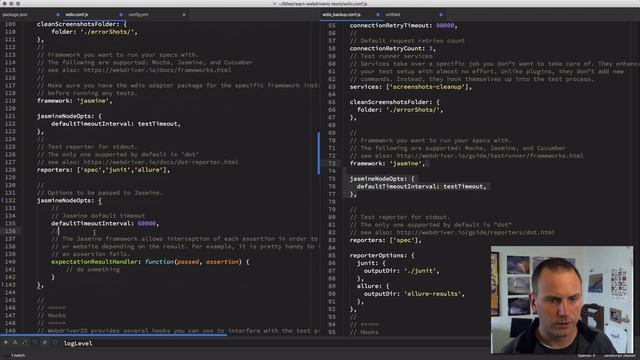Click the expectationResultHandler function line
The image size is (640, 360).
click(x=150, y=262)
